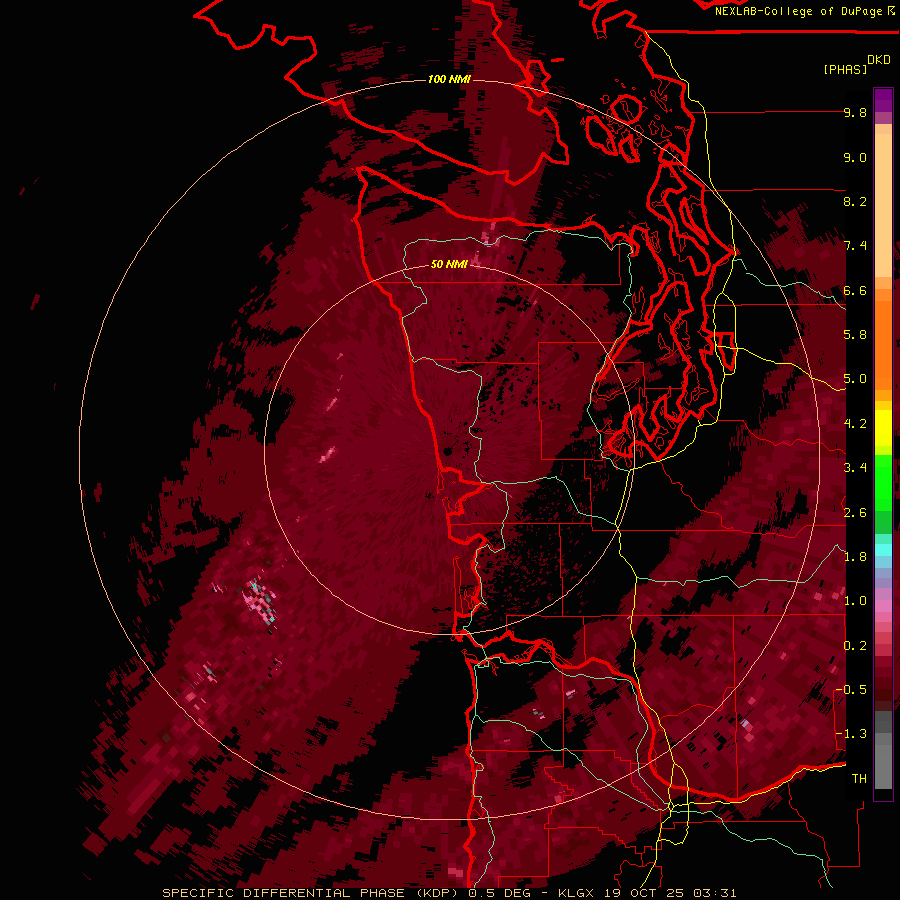Viewport: 900px width, 900px height.
Task: Select the 8.2 legend value
Action: pyautogui.click(x=855, y=202)
